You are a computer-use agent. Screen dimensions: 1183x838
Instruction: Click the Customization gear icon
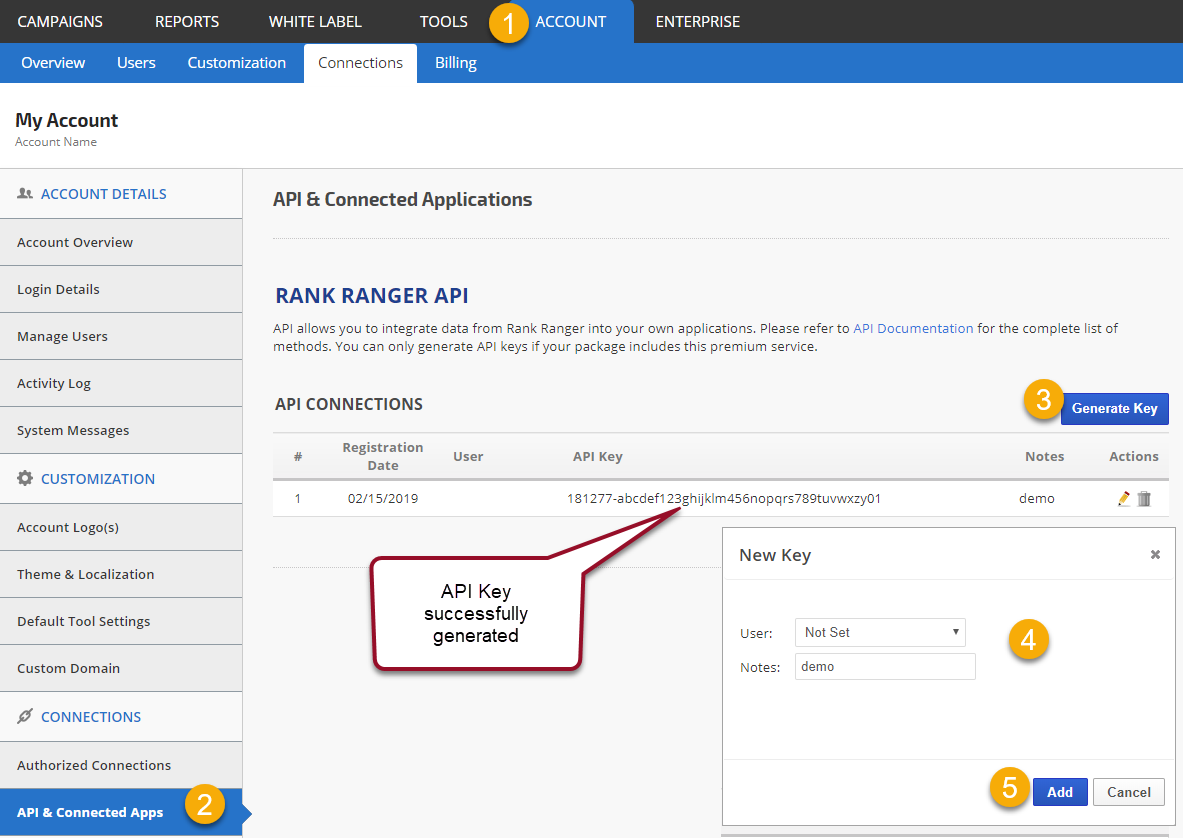(x=25, y=478)
